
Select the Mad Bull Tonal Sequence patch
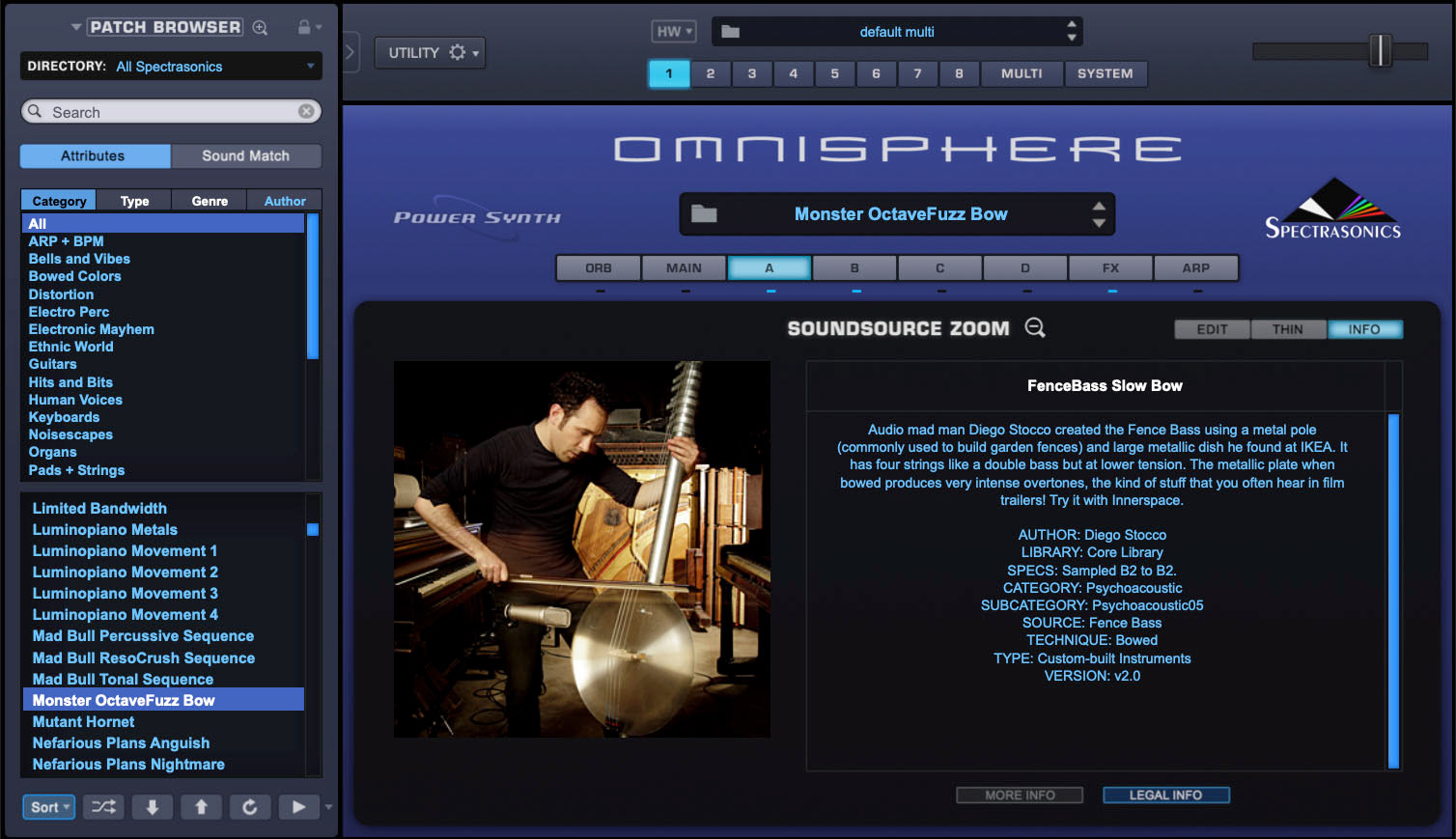(123, 679)
